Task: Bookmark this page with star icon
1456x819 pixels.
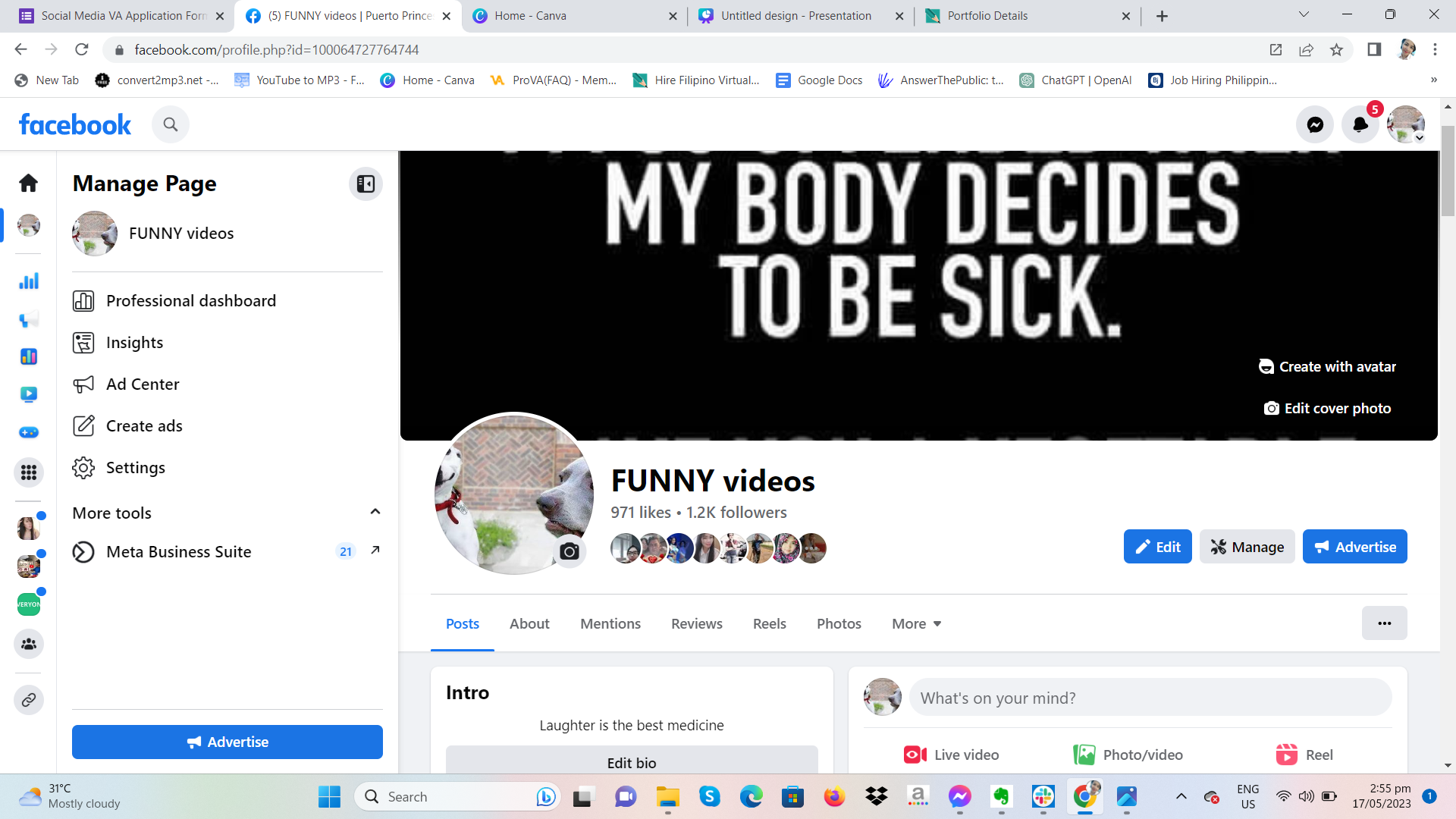Action: pos(1336,50)
